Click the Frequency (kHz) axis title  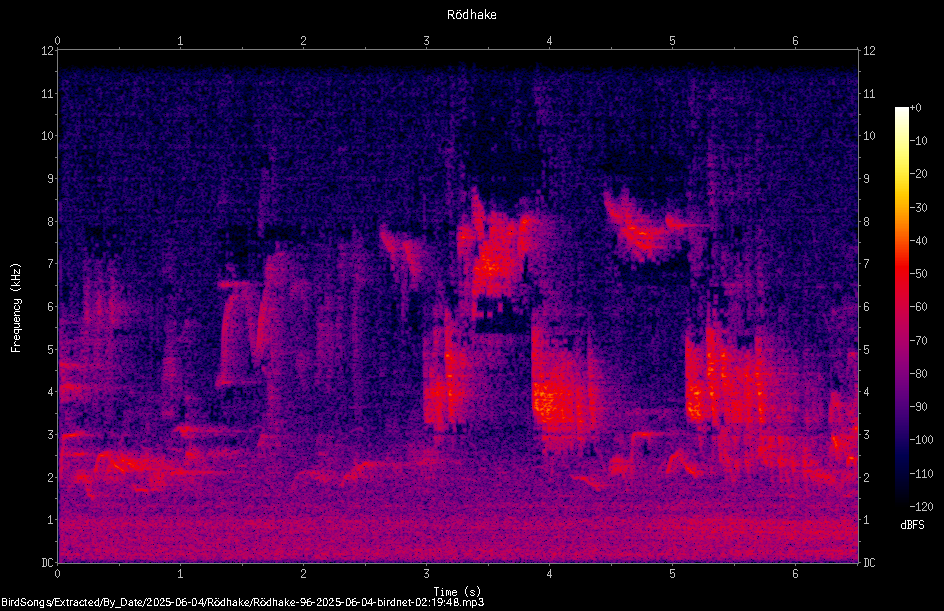tap(16, 307)
